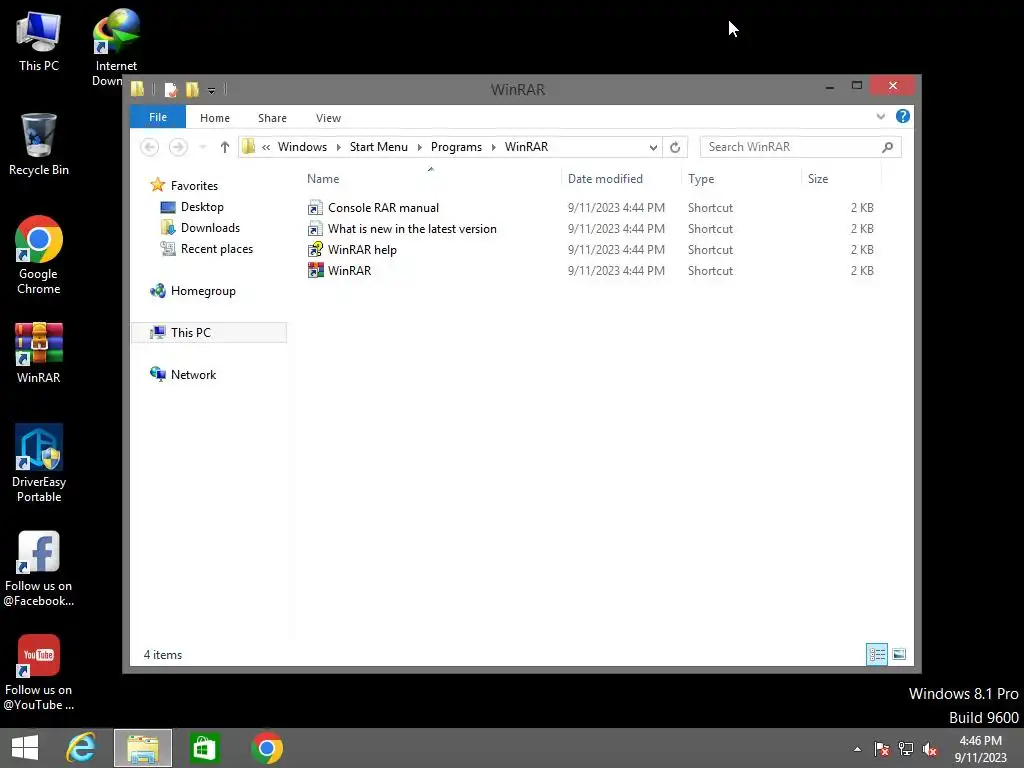
Task: Sort by Type column header
Action: click(701, 179)
